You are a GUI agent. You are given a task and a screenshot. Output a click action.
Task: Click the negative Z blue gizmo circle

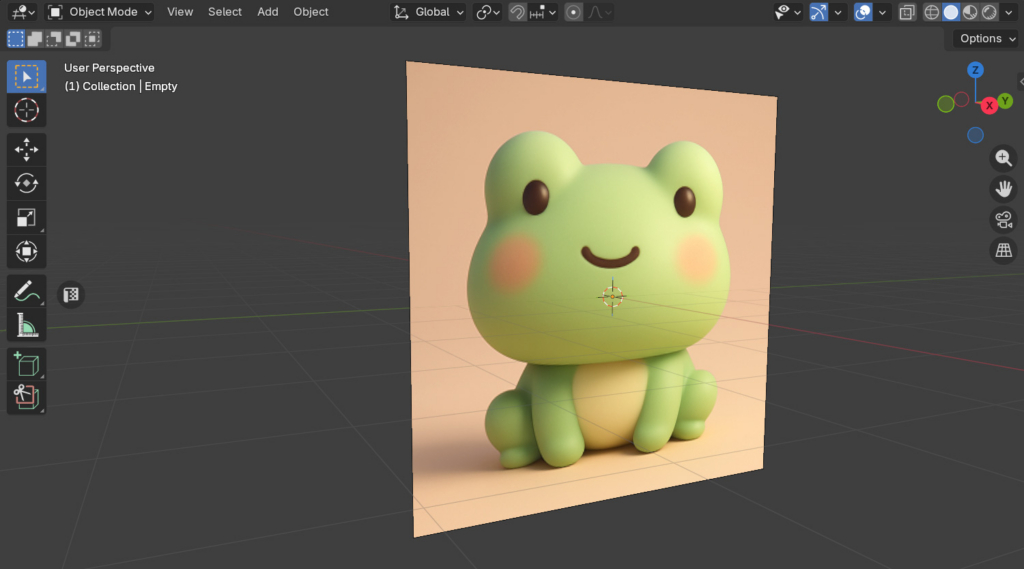pos(975,135)
